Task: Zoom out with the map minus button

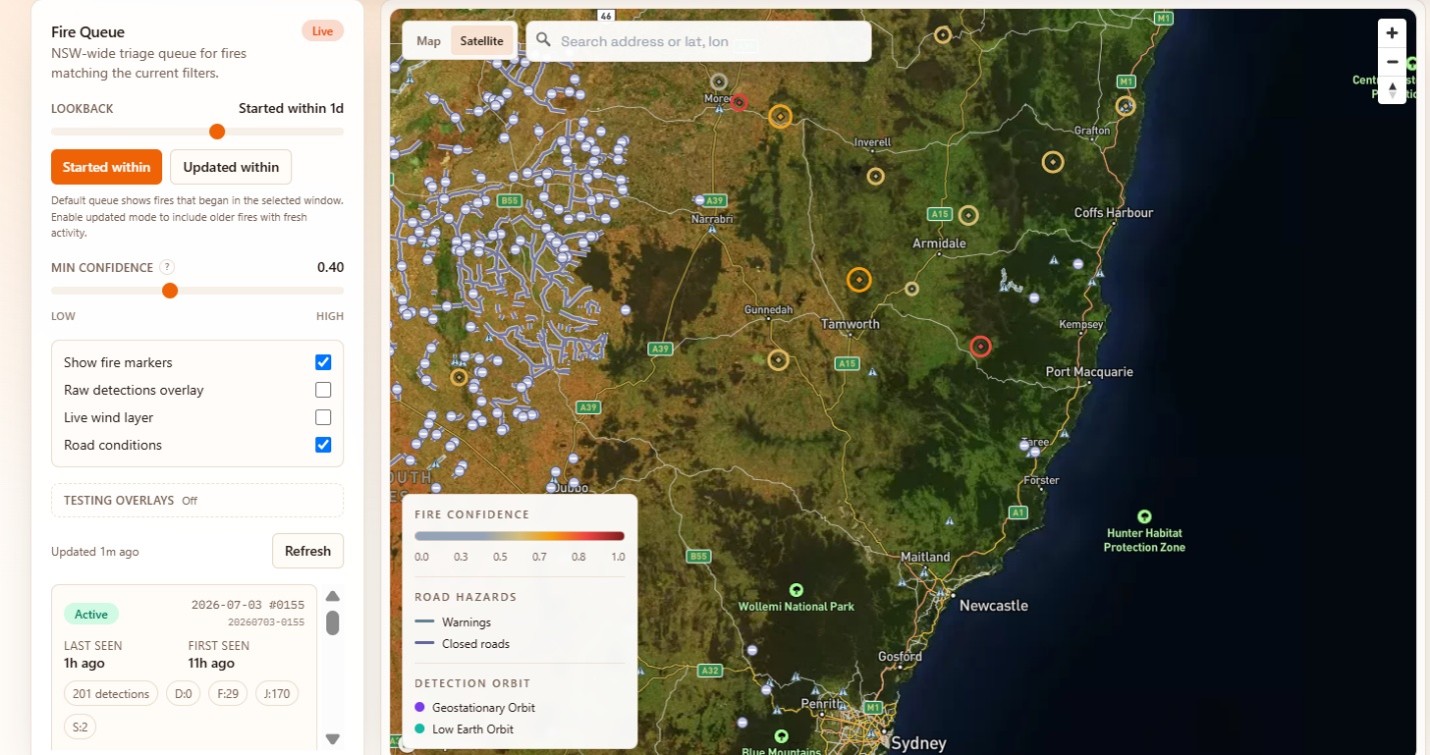Action: pos(1392,62)
